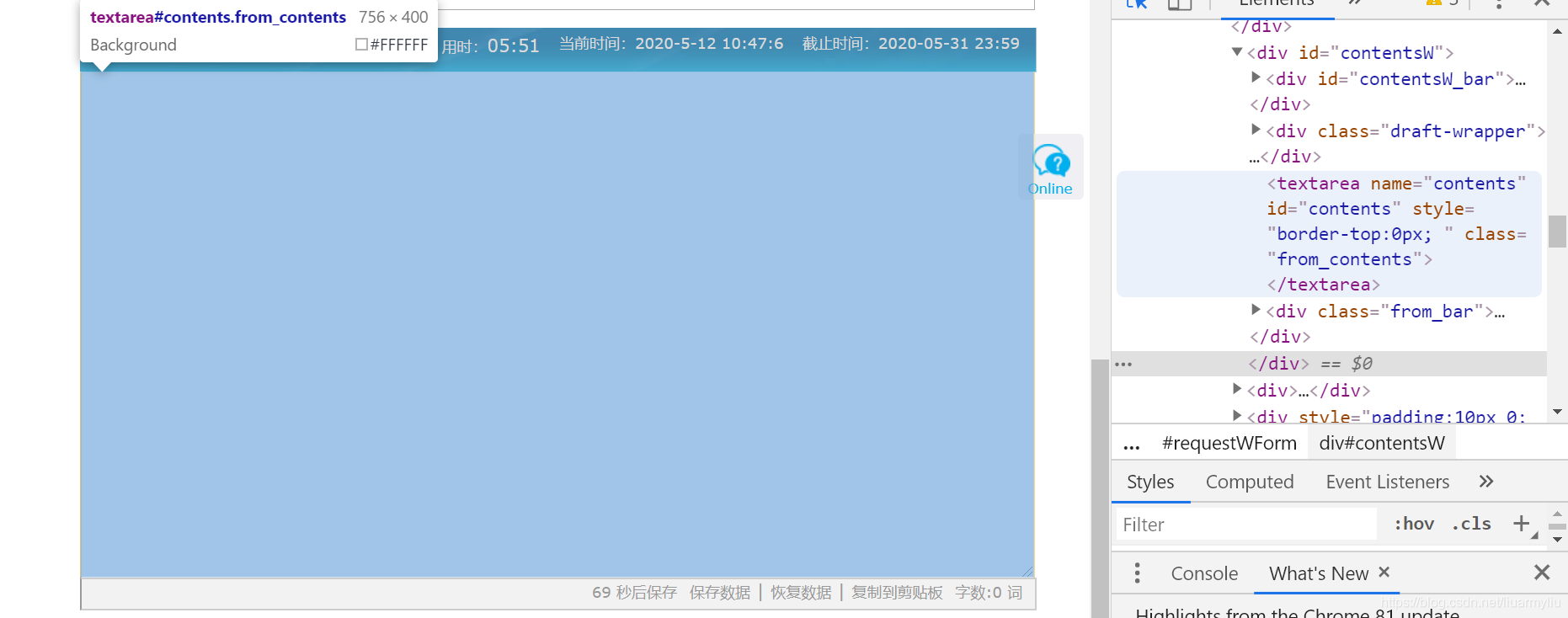Add new style rule with plus icon
The height and width of the screenshot is (618, 1568).
coord(1521,524)
